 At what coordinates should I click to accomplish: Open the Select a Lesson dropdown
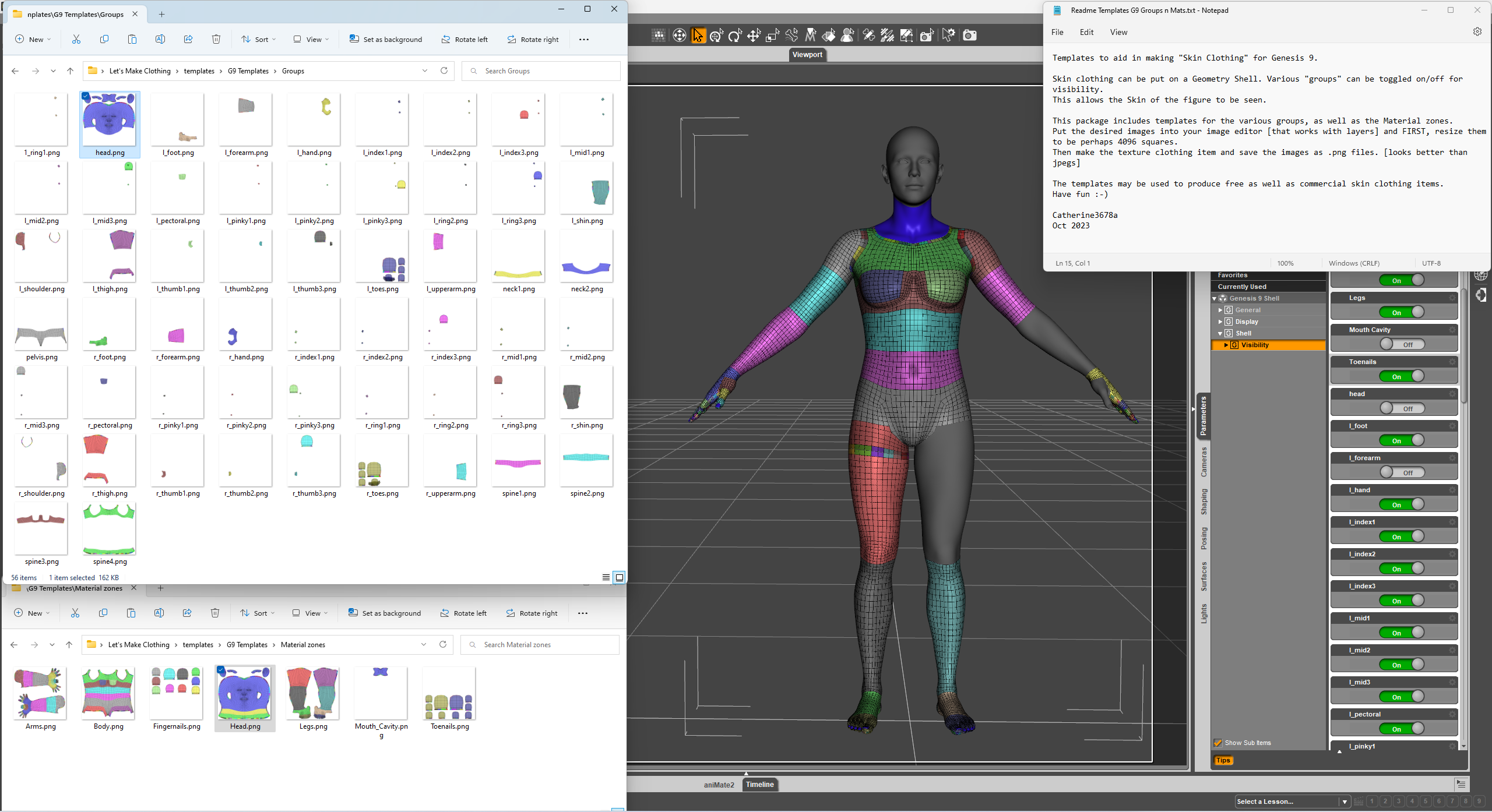[1344, 802]
